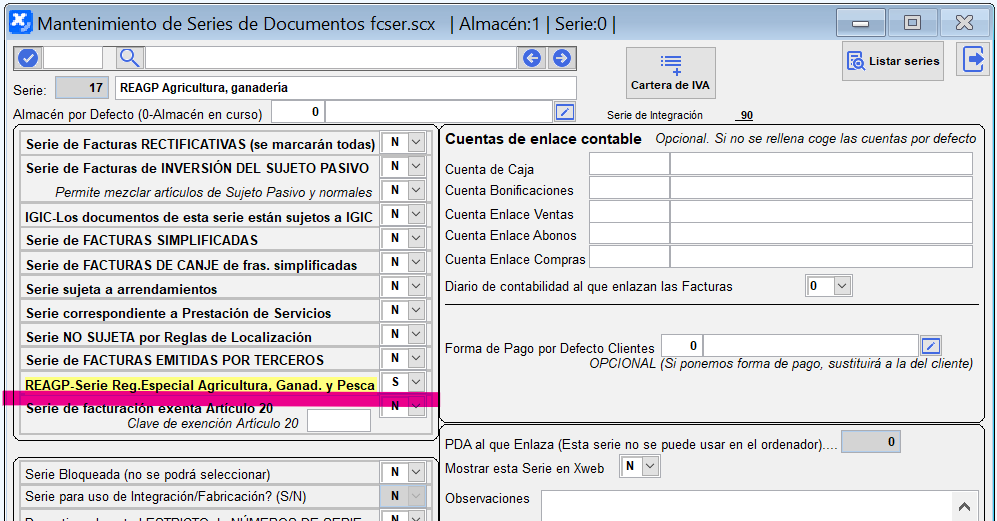Click the magnifying glass search icon
Screen dimensions: 997x521
coord(130,58)
